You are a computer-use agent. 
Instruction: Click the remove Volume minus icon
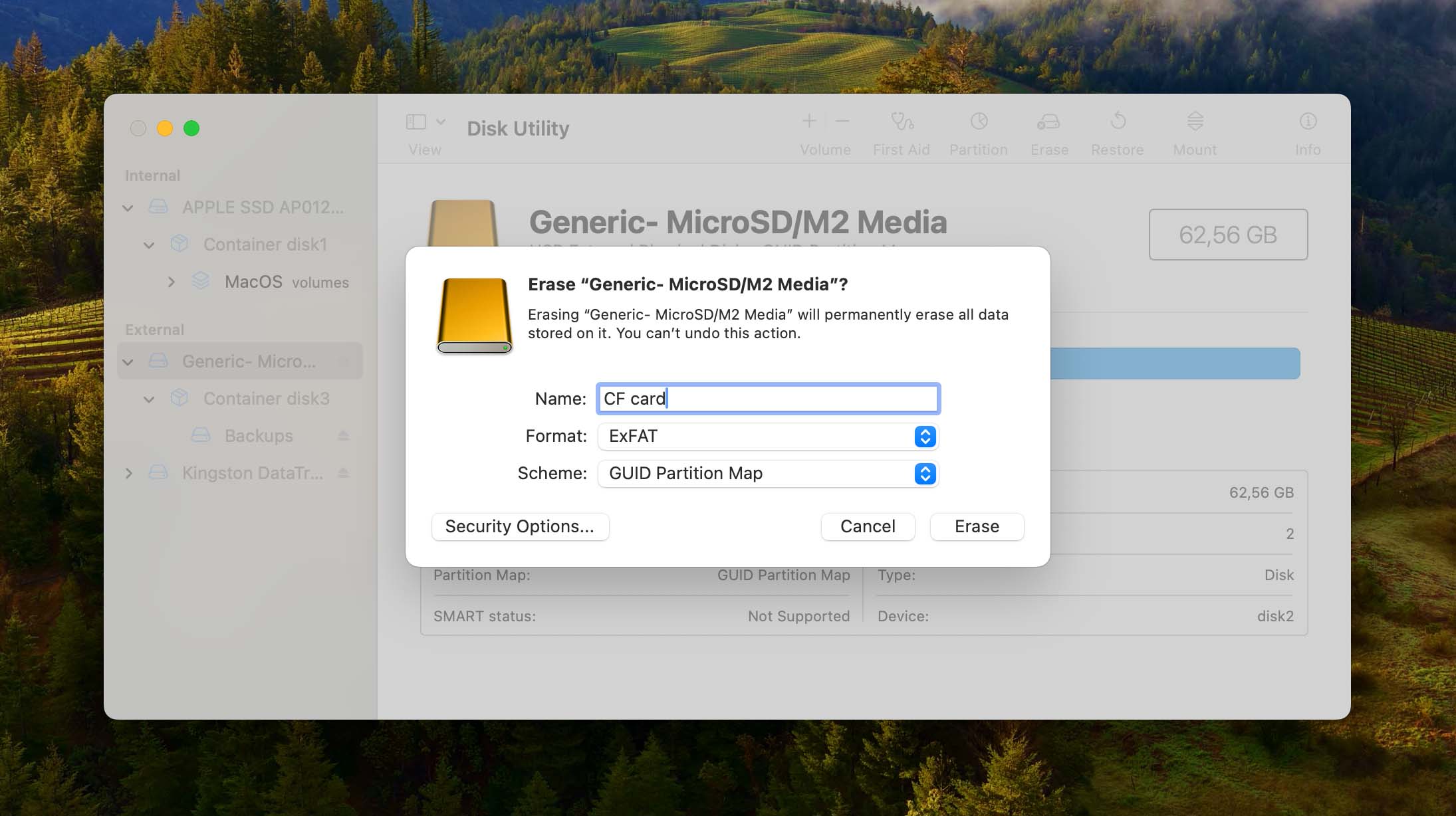click(x=842, y=121)
